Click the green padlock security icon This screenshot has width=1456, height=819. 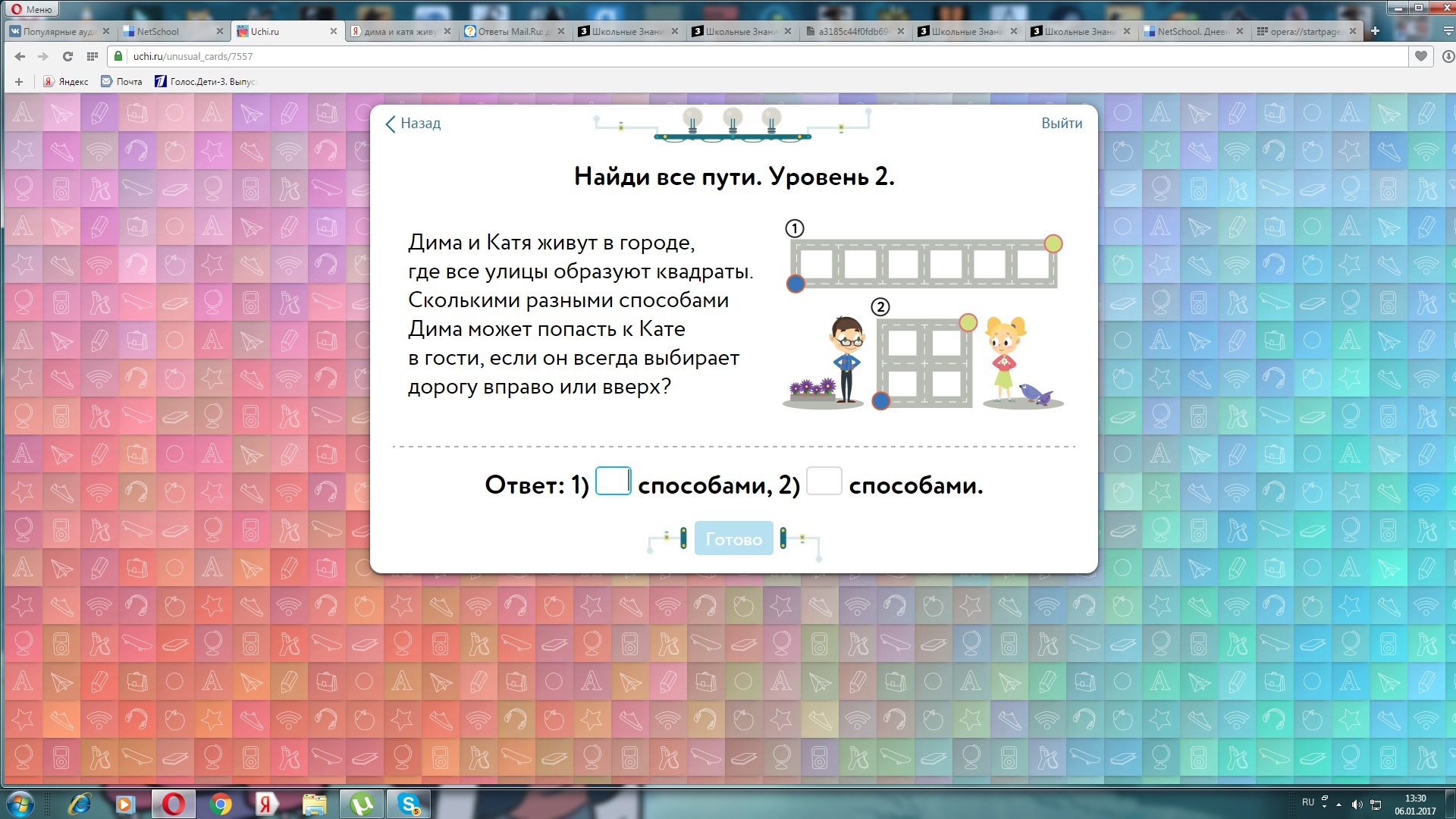tap(118, 56)
